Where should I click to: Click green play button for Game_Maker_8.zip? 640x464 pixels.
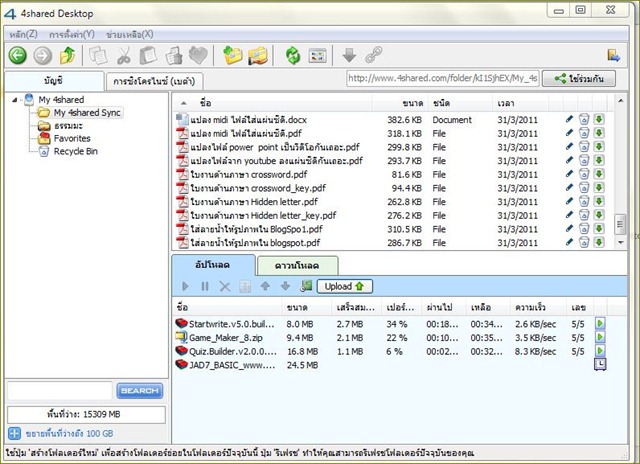[x=600, y=337]
